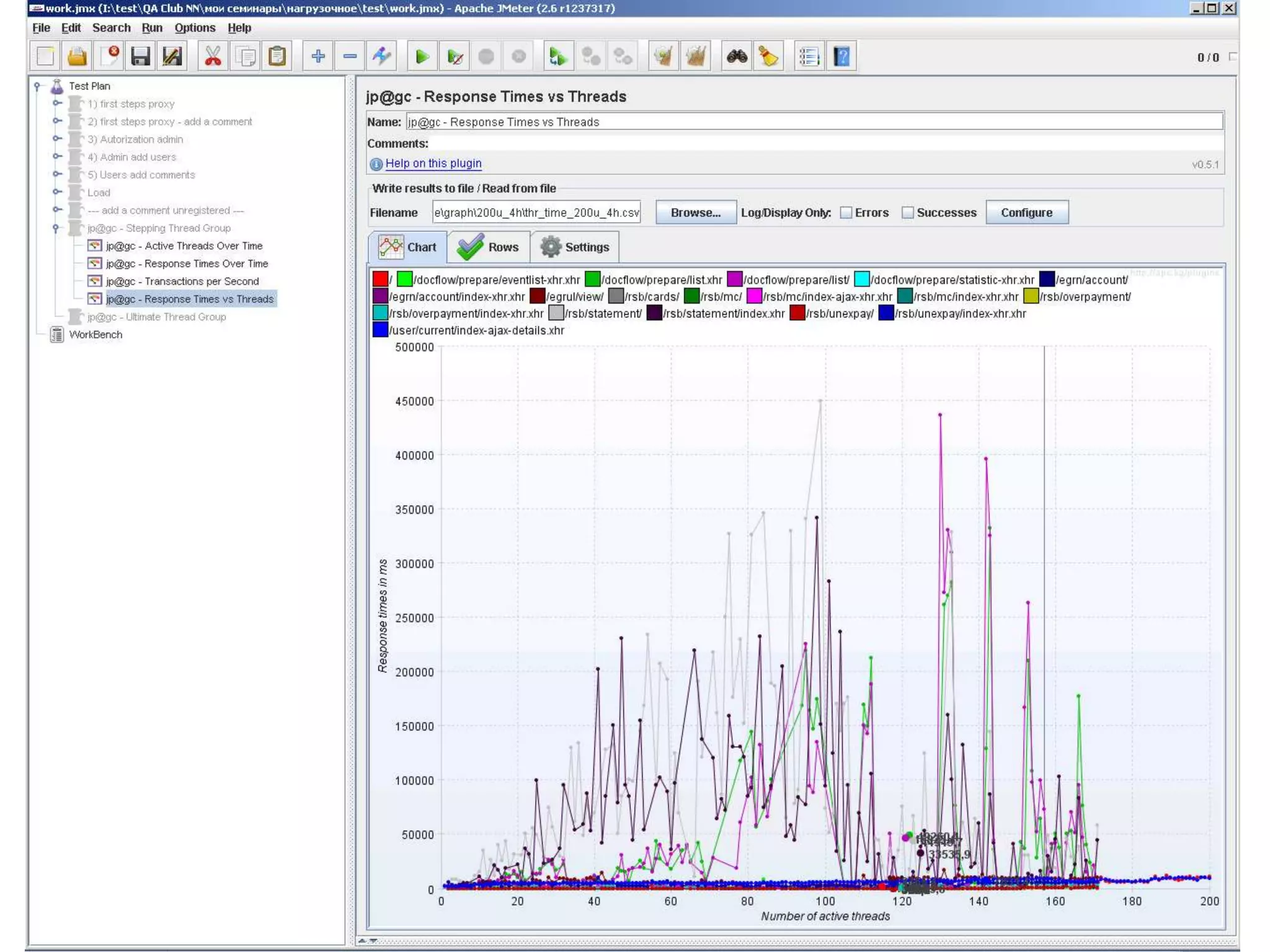Click the Add plus toolbar icon
Image resolution: width=1270 pixels, height=952 pixels.
coord(318,57)
